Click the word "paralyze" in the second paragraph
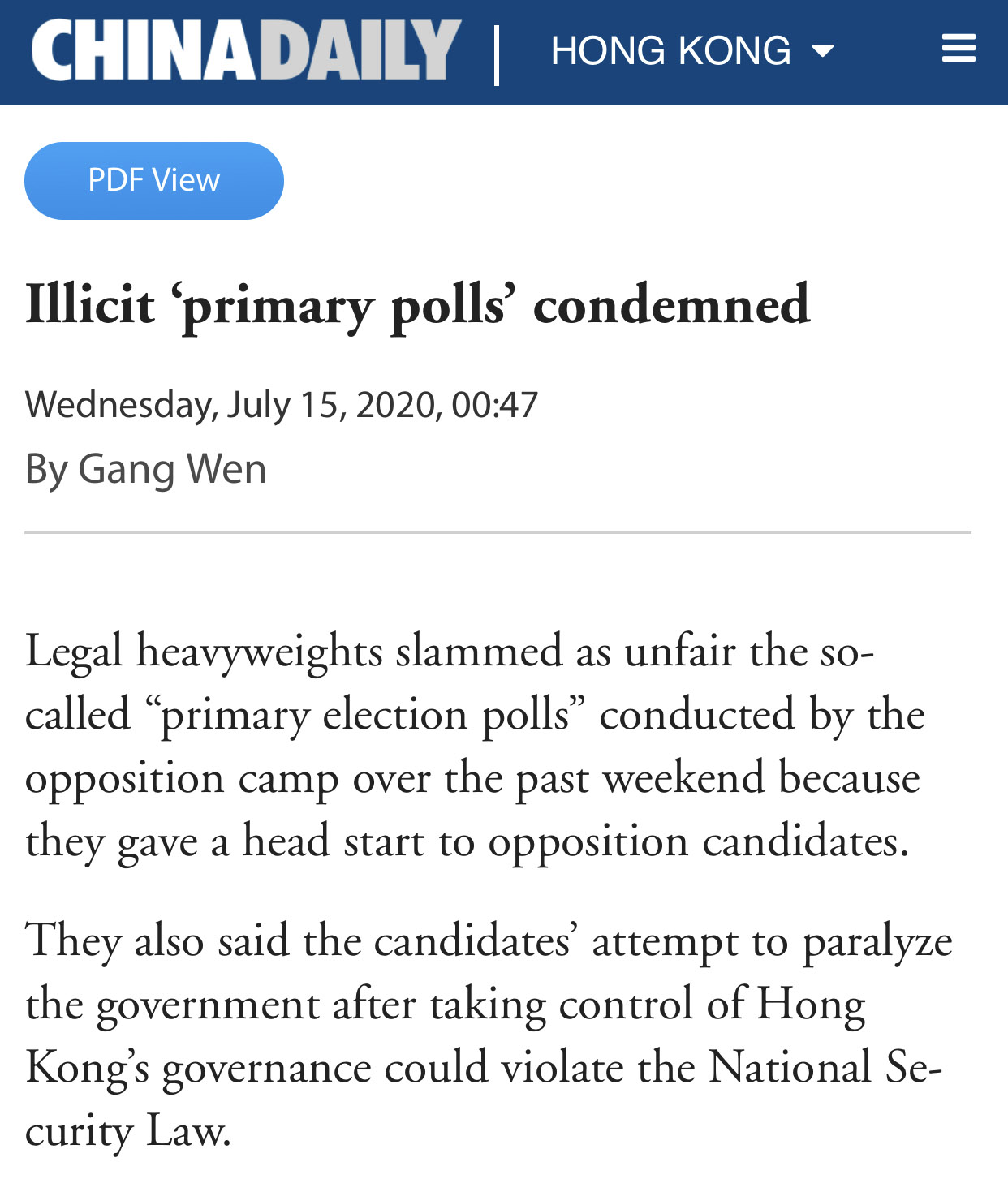Viewport: 1008px width, 1192px height. tap(877, 942)
